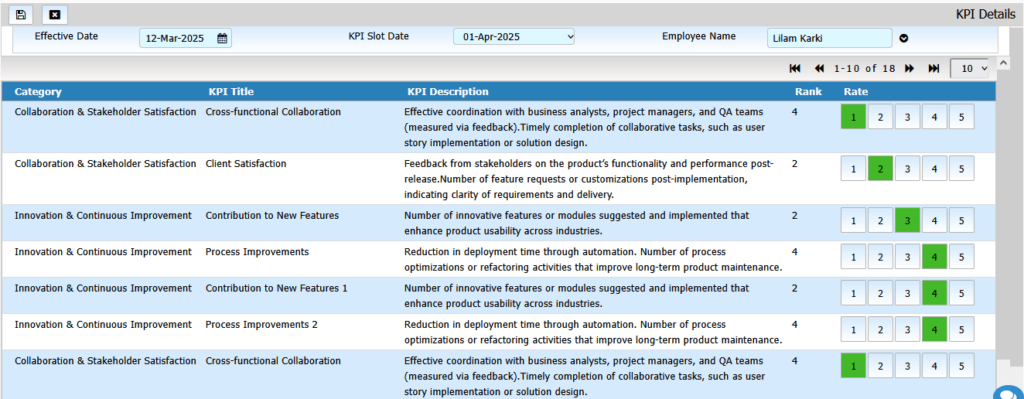This screenshot has width=1024, height=399.
Task: Go to the previous page of results
Action: [819, 69]
